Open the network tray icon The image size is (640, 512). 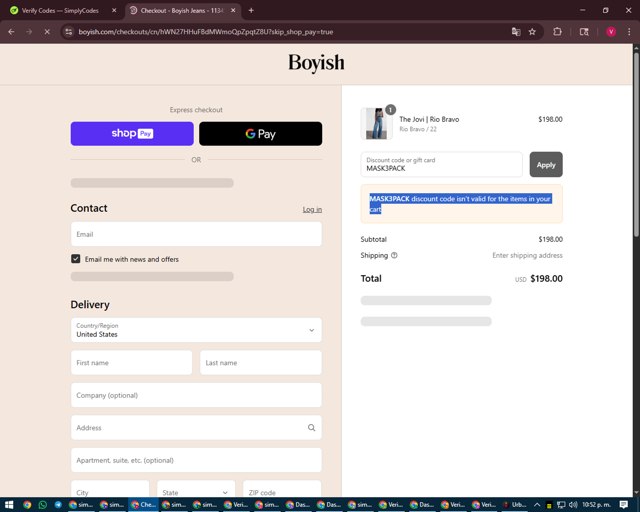pos(561,505)
